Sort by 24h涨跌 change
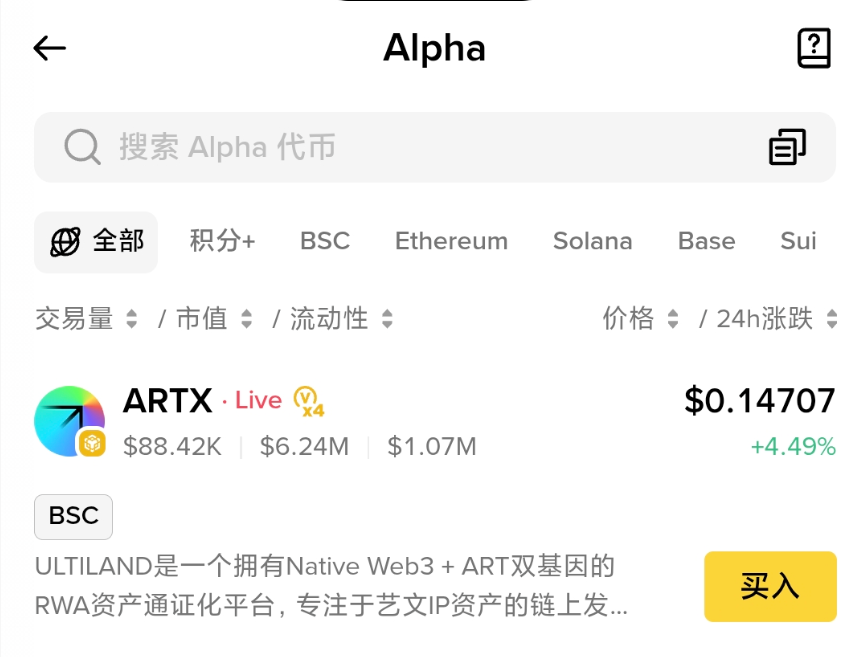 coord(776,319)
